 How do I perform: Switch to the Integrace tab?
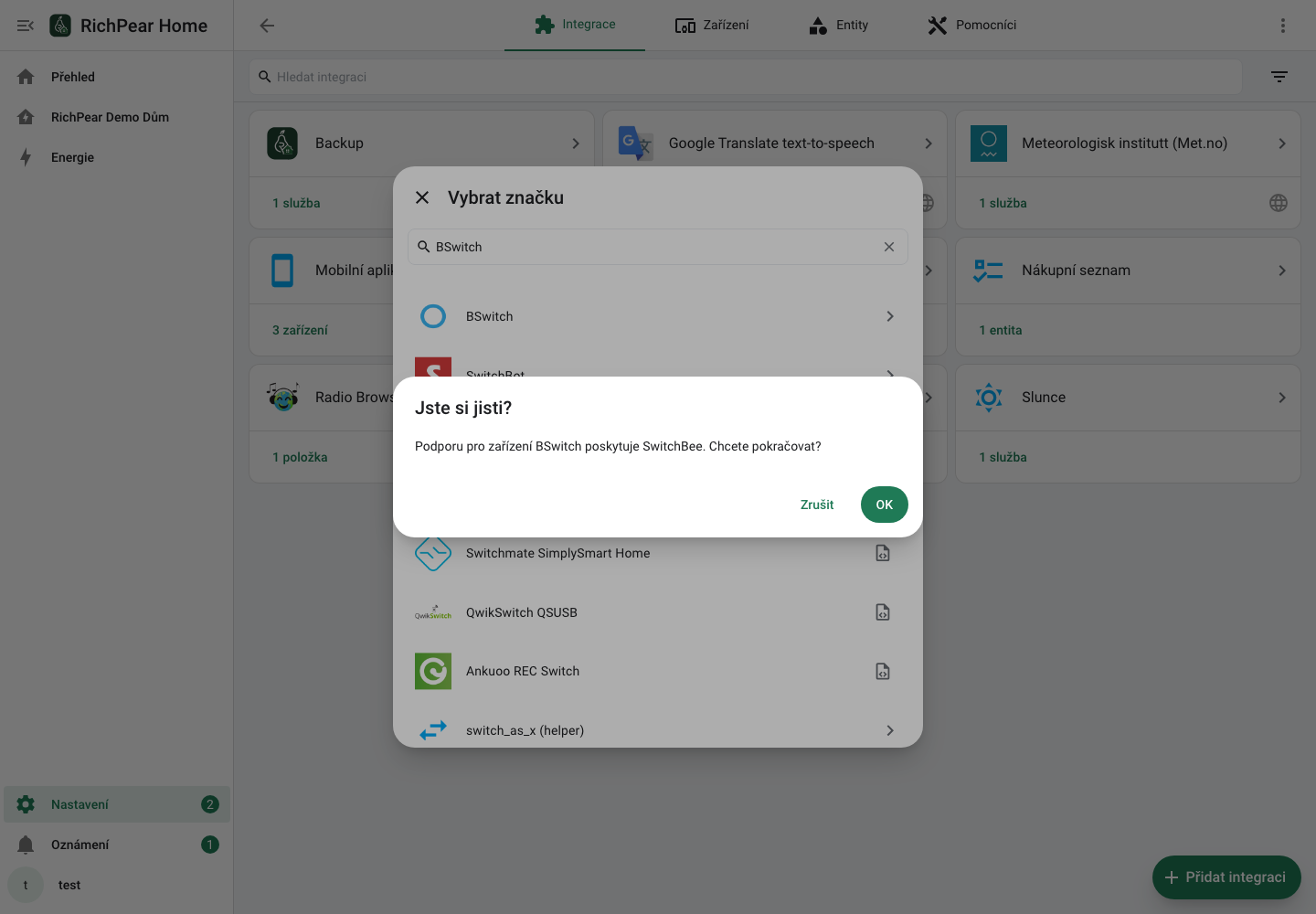pos(575,25)
